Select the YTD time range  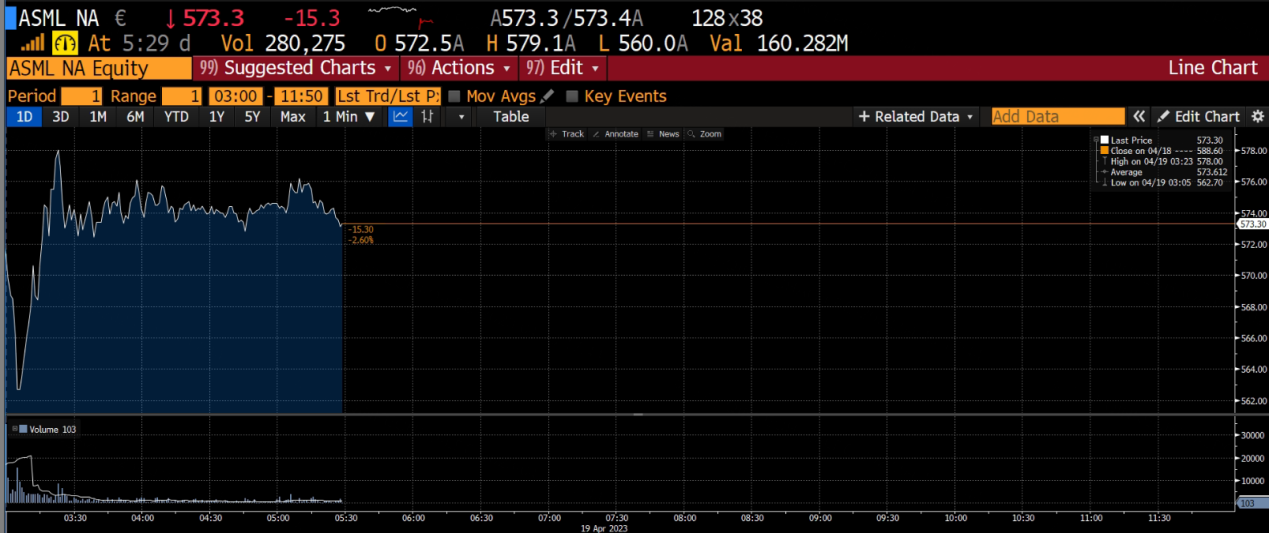(x=176, y=116)
